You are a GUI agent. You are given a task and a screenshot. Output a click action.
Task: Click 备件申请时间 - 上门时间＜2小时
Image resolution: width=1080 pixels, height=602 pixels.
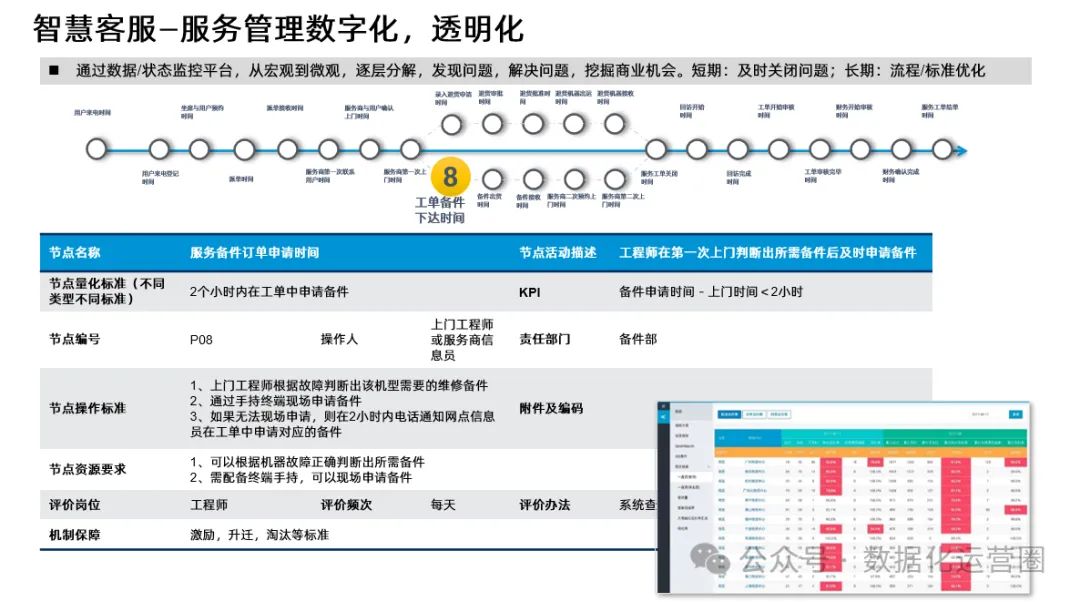coord(711,292)
